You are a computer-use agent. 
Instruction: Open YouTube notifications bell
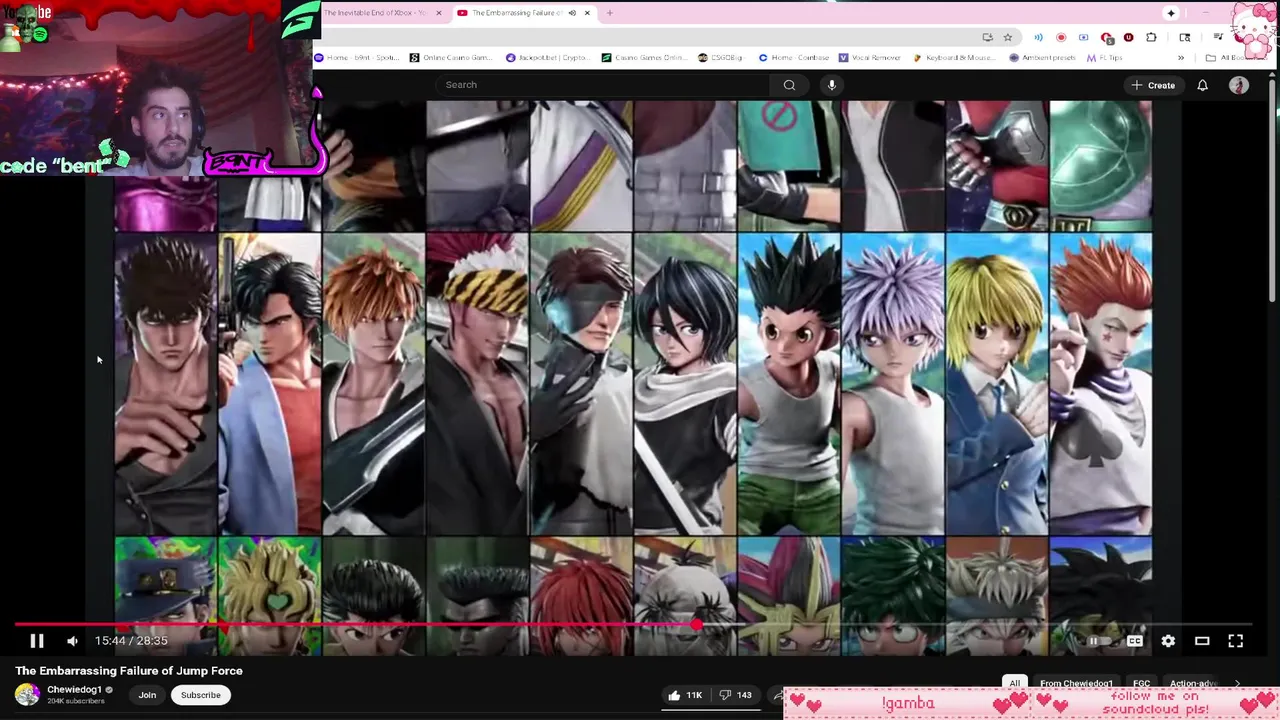[1202, 85]
